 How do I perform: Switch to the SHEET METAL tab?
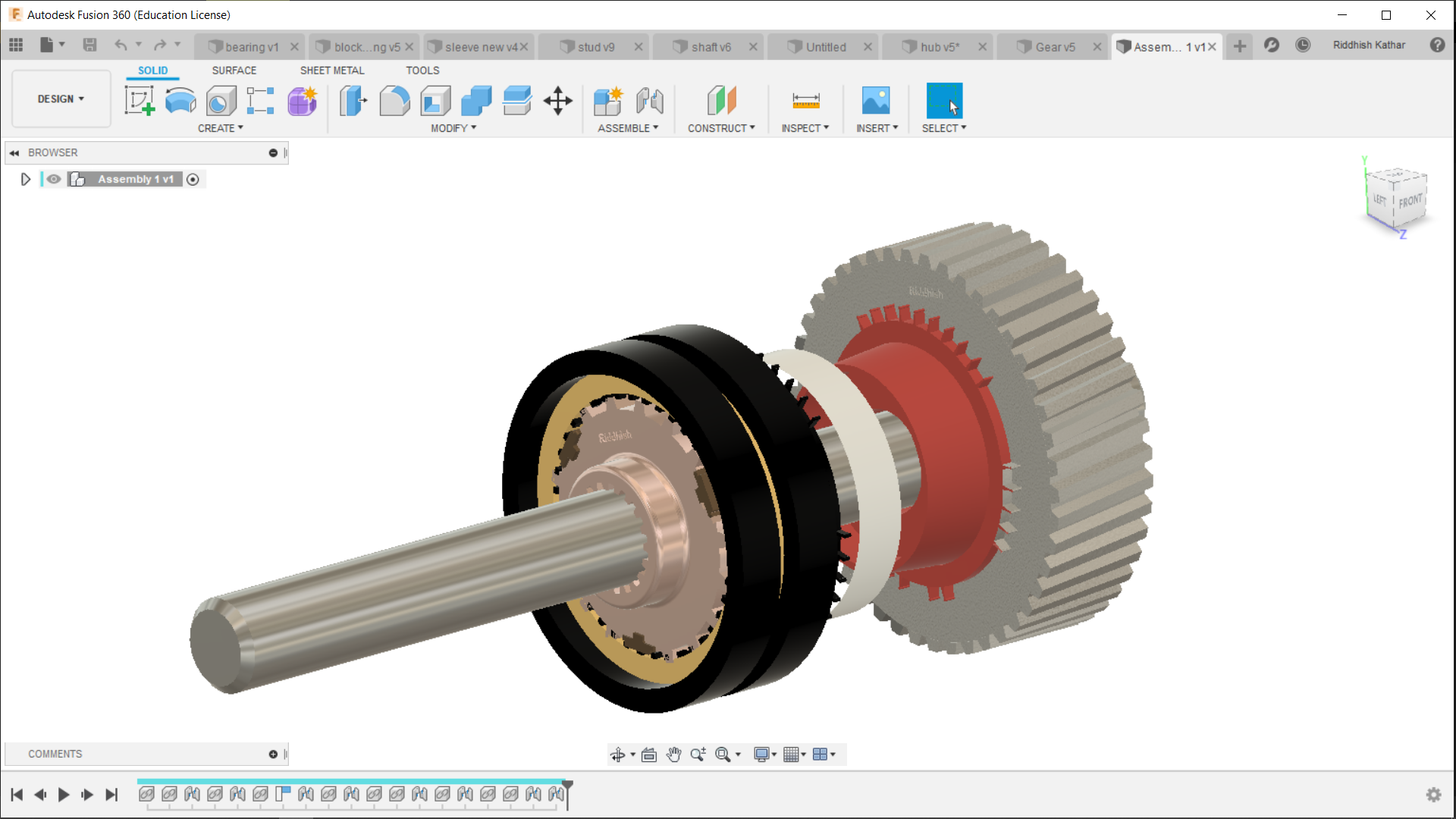332,71
